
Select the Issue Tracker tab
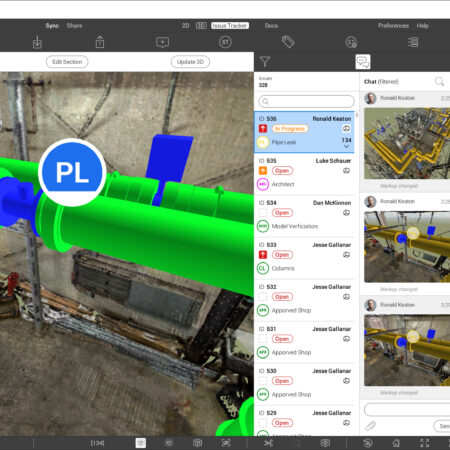230,26
